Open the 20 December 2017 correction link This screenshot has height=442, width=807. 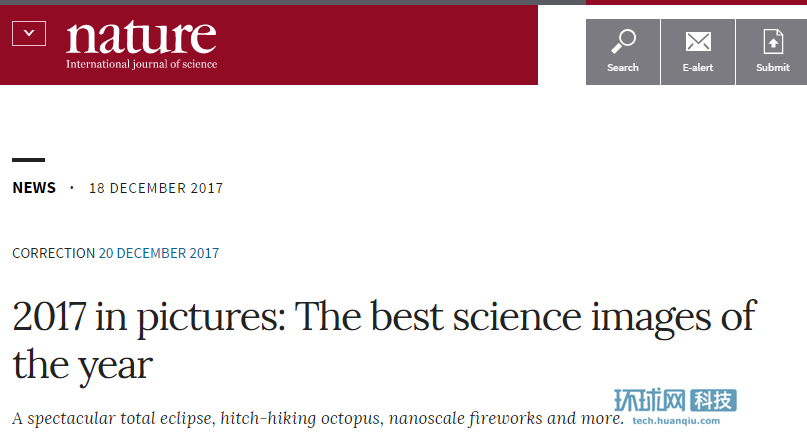pyautogui.click(x=159, y=253)
